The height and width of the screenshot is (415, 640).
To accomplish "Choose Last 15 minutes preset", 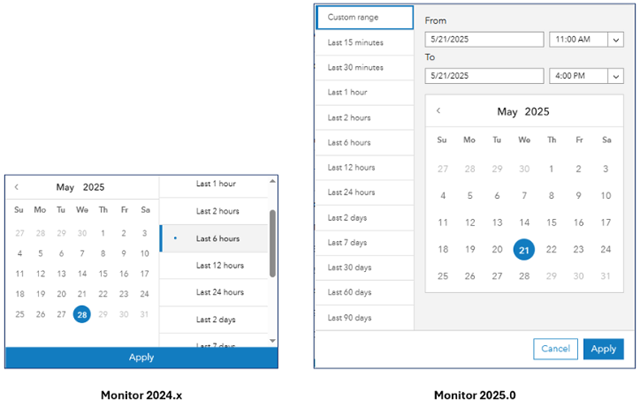I will click(x=365, y=42).
